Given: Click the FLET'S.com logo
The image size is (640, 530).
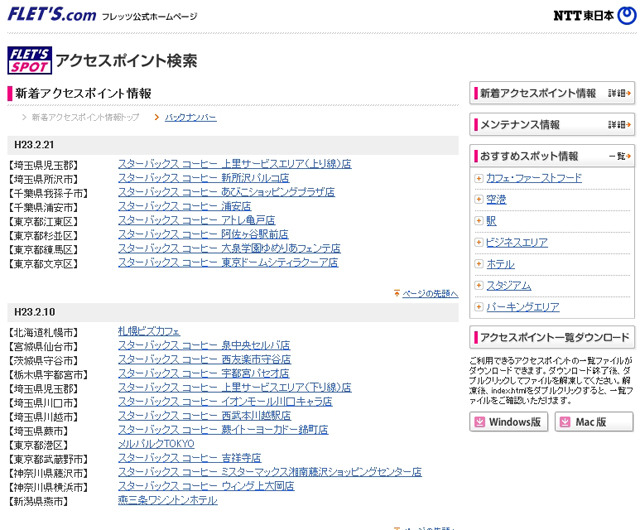Looking at the screenshot, I should 52,15.
